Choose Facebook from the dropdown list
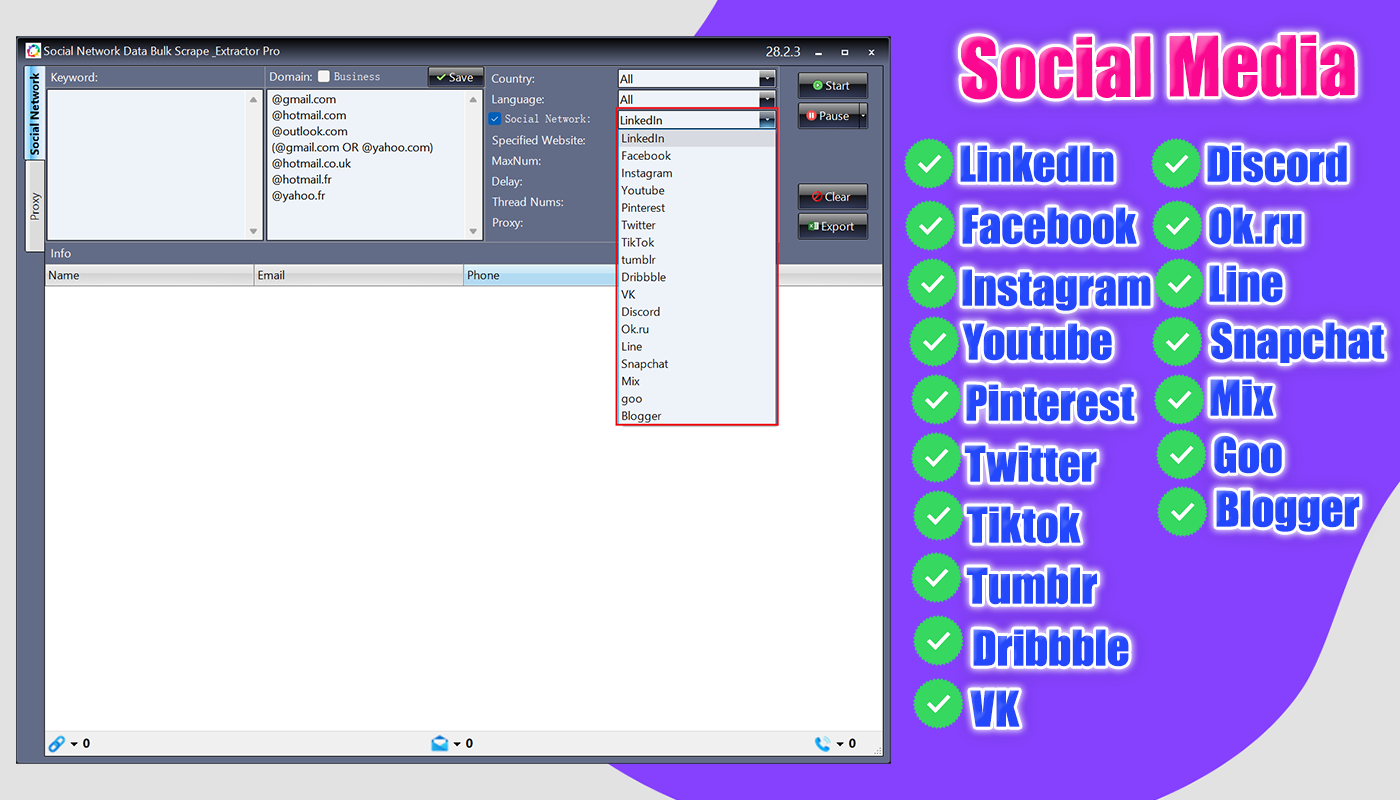The width and height of the screenshot is (1400, 800). coord(696,156)
